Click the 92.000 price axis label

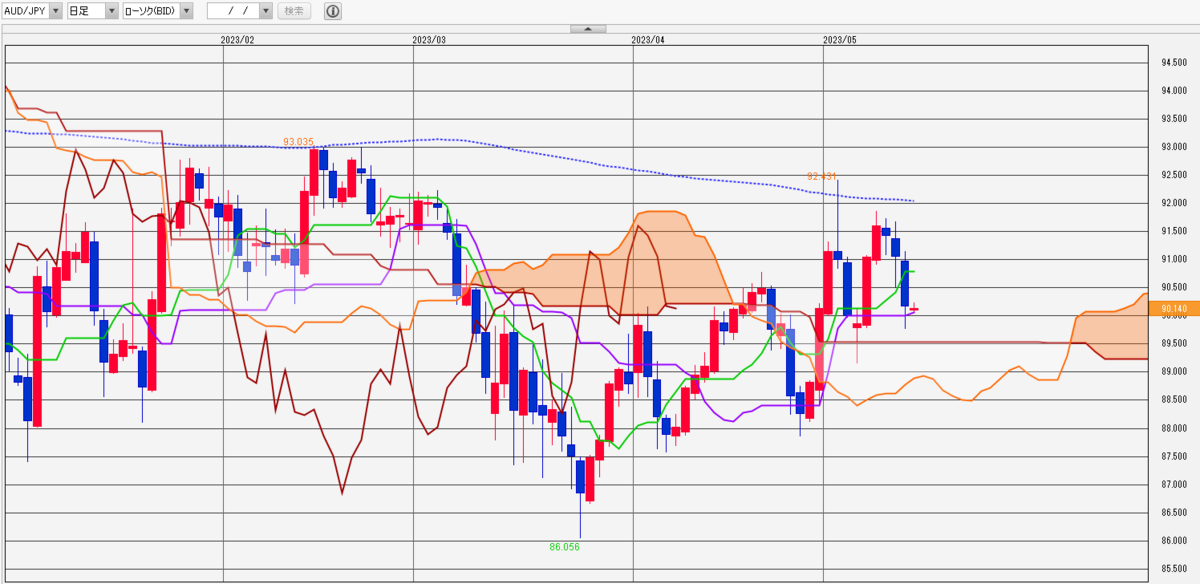(x=1173, y=203)
